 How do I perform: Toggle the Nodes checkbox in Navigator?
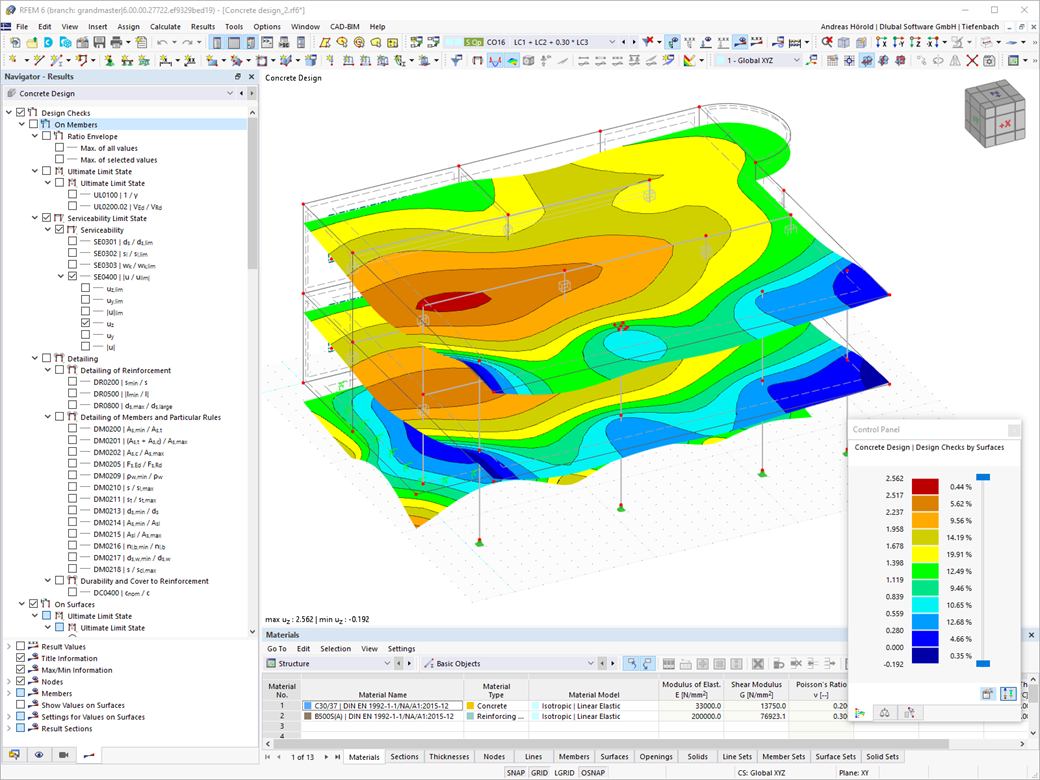(21, 682)
